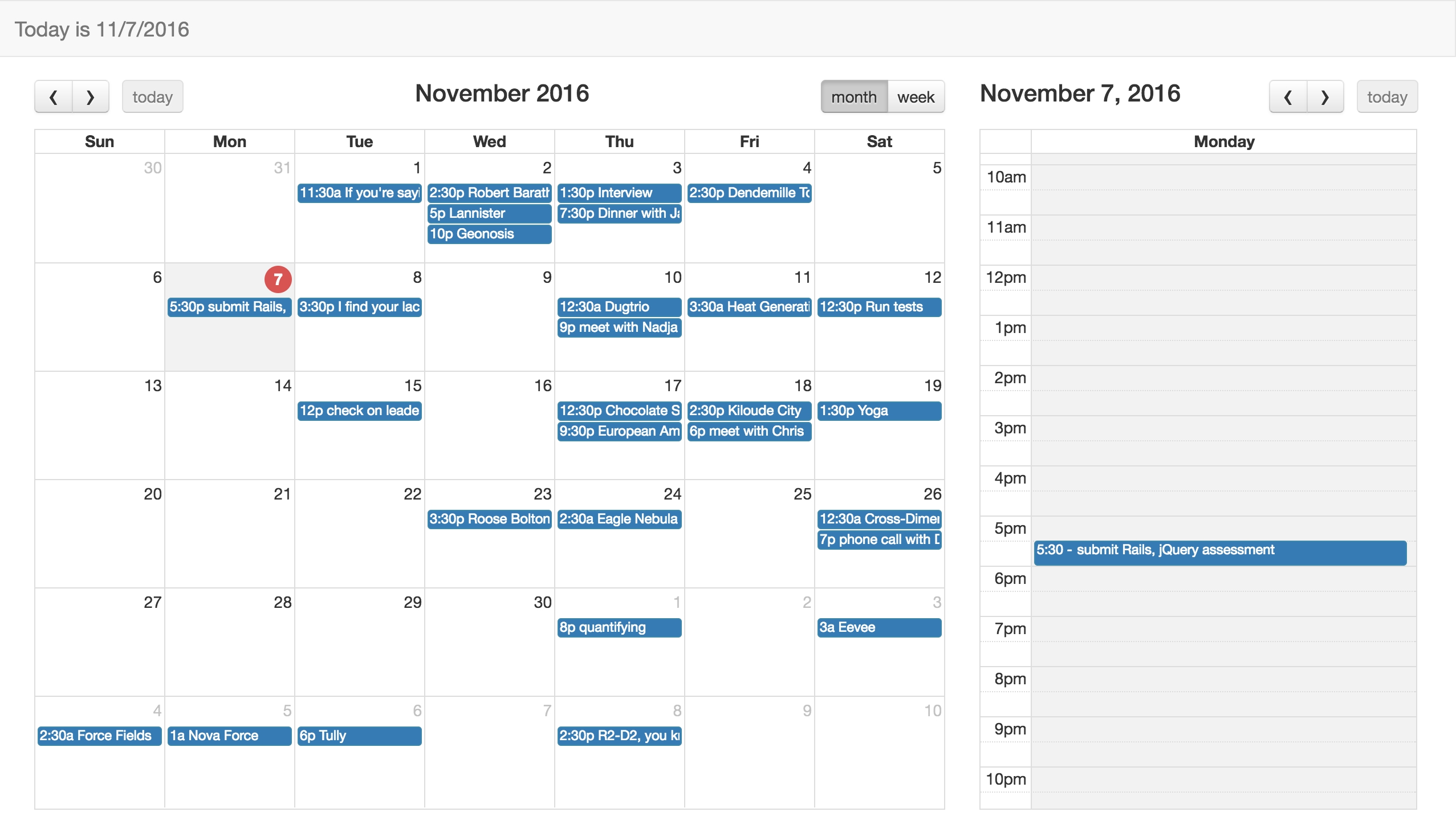Click the 12:30p Run tests Saturday event

pos(879,307)
